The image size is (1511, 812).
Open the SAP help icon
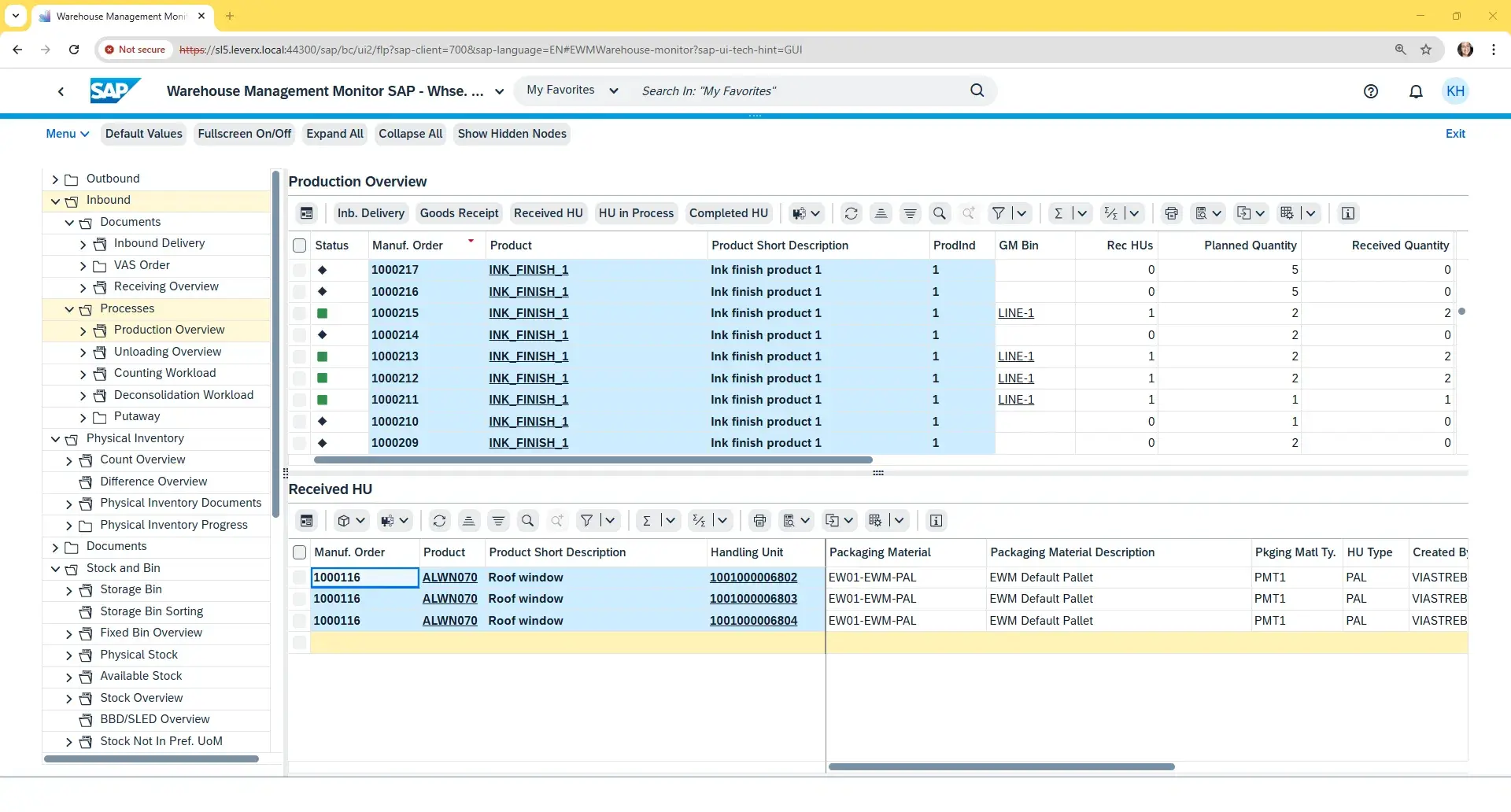[1371, 91]
